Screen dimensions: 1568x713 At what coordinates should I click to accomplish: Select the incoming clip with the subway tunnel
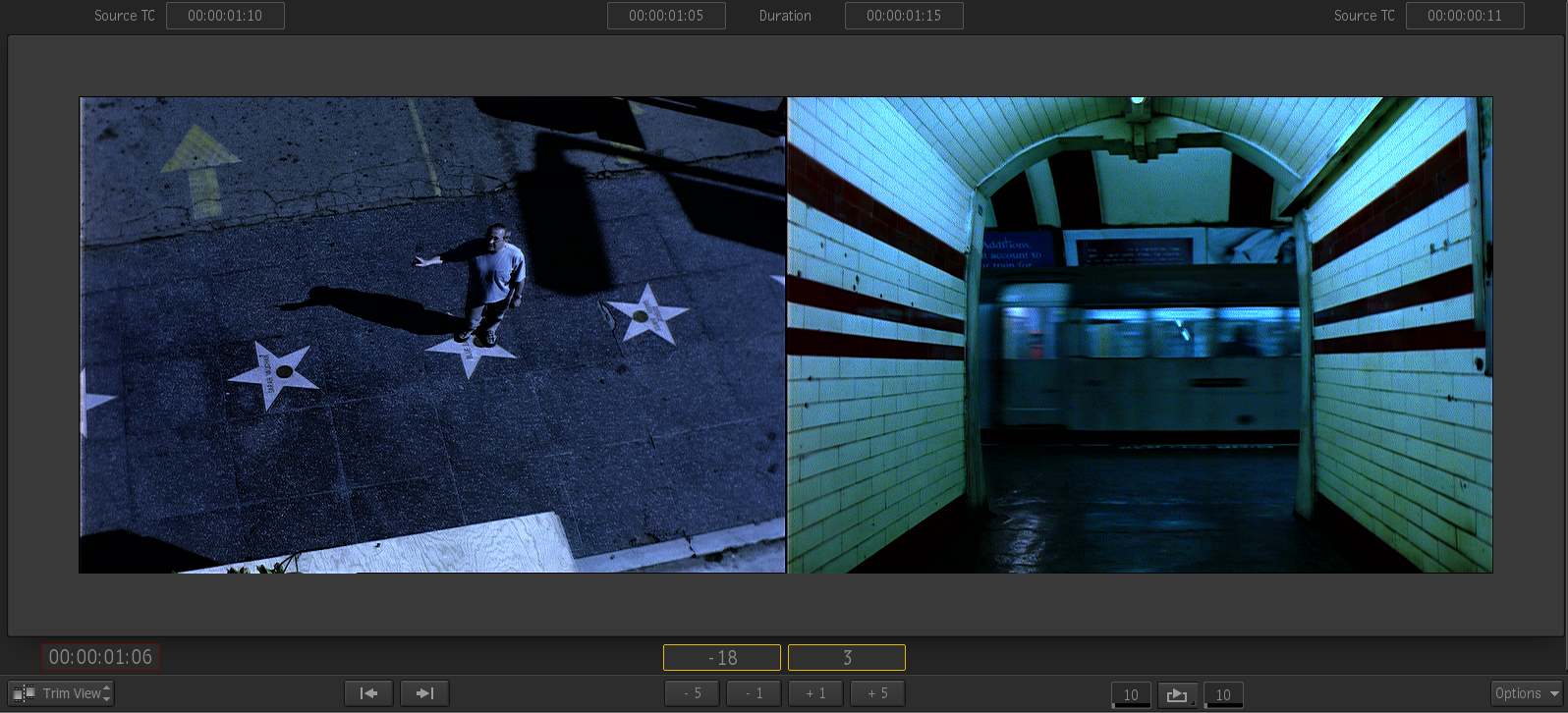[1140, 335]
